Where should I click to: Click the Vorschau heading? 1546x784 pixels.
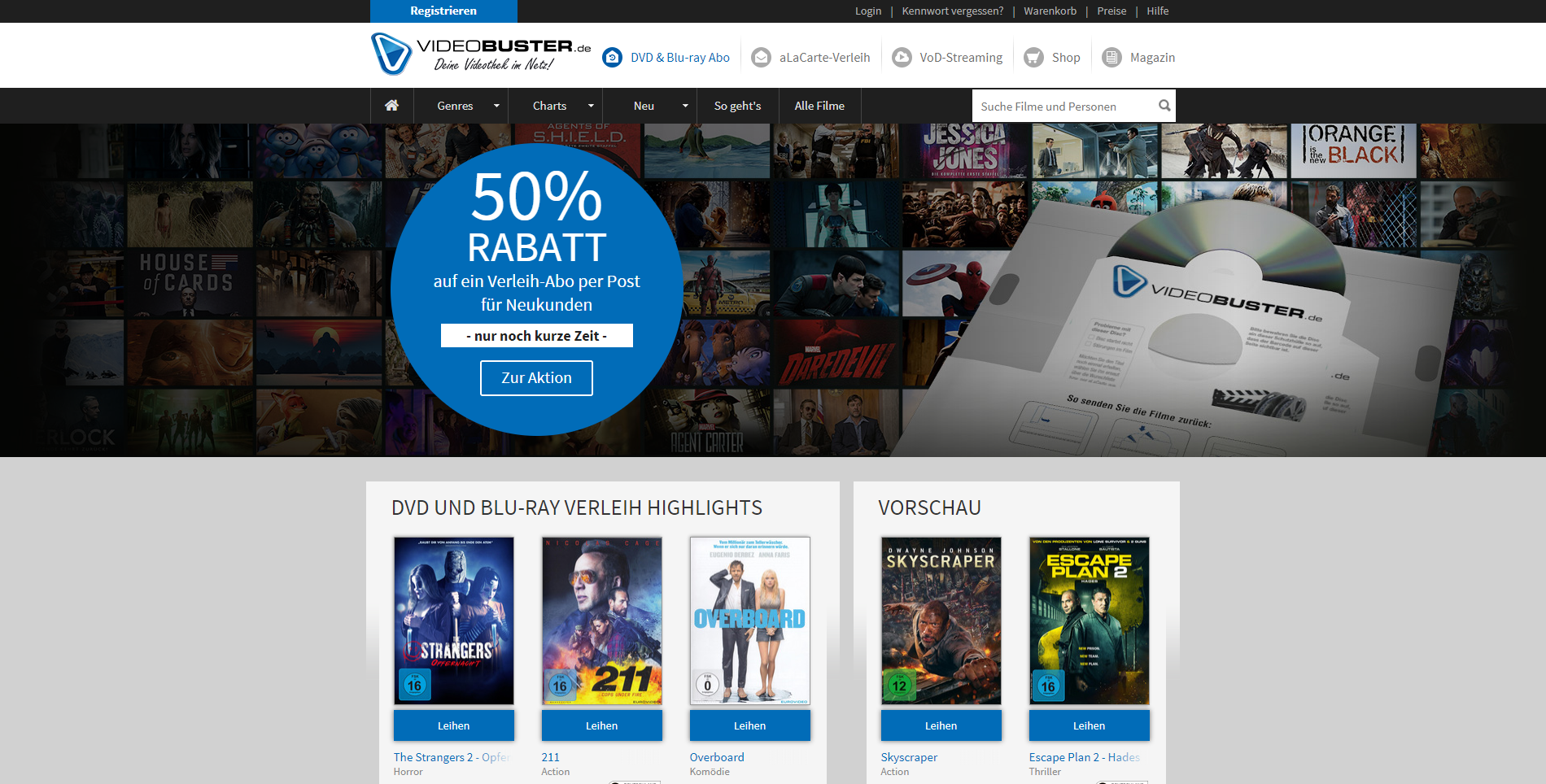[x=930, y=507]
